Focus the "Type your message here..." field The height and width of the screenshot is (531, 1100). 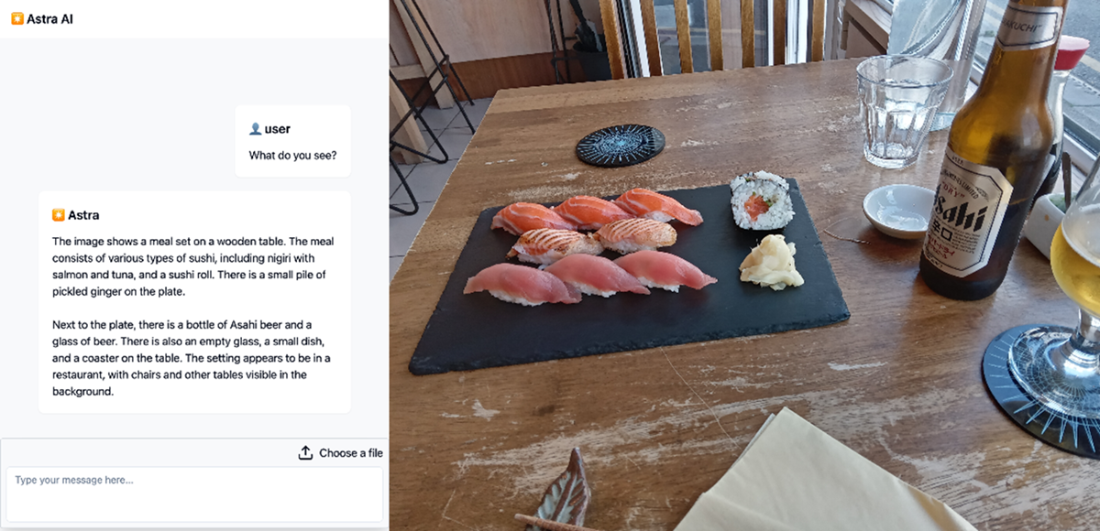194,494
